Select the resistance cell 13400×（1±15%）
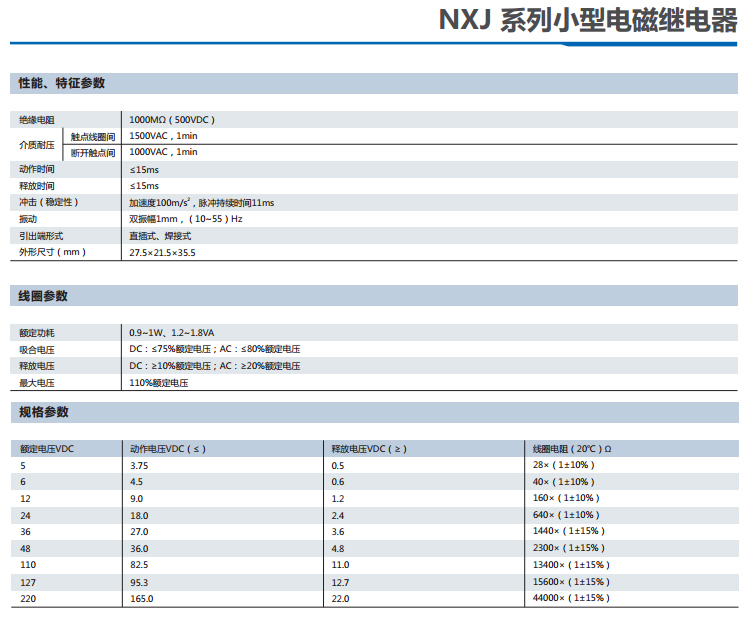The image size is (750, 621). coord(572,565)
